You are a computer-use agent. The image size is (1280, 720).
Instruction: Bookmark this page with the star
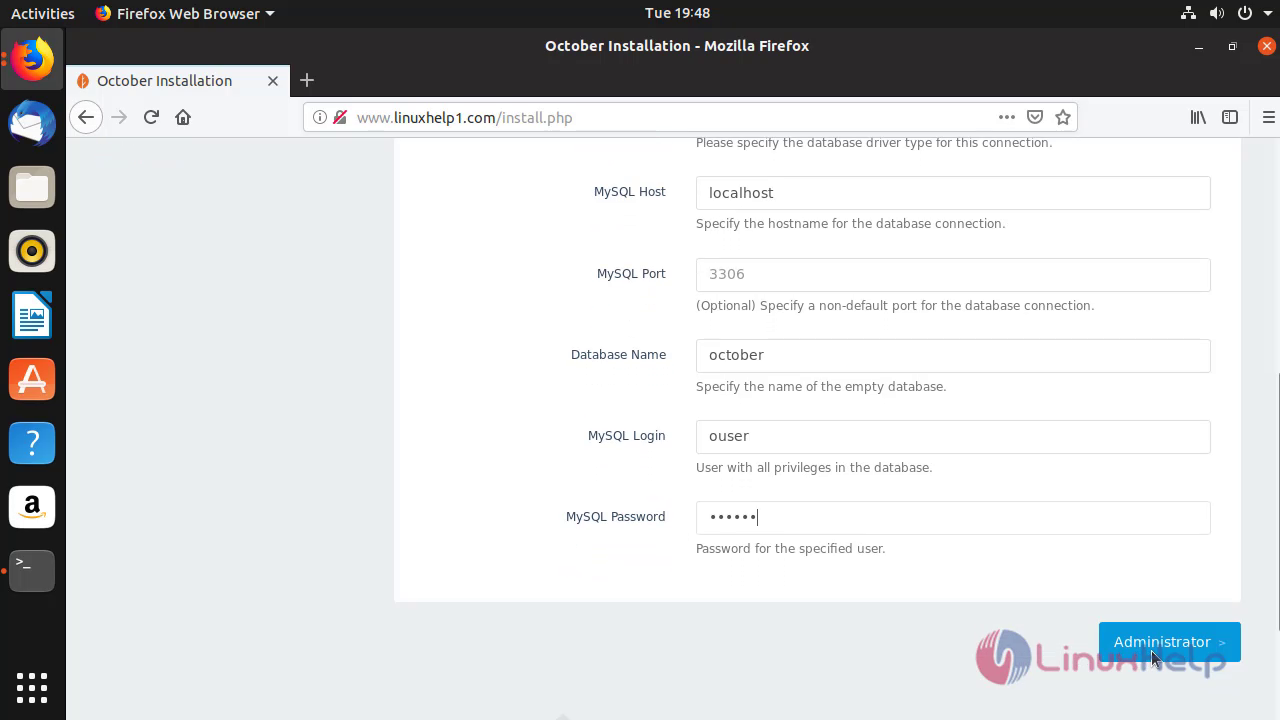point(1063,117)
